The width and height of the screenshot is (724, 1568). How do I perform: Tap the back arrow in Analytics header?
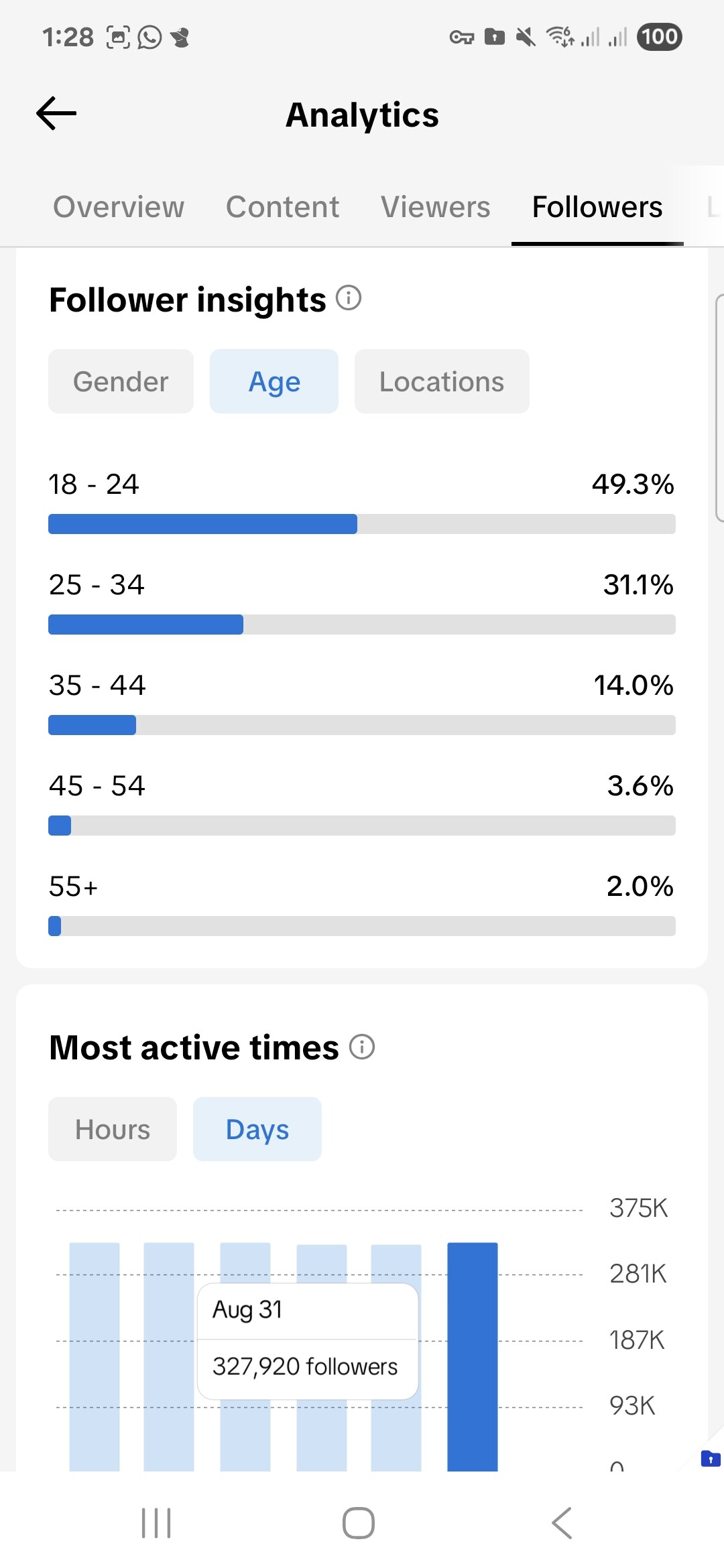click(x=57, y=113)
